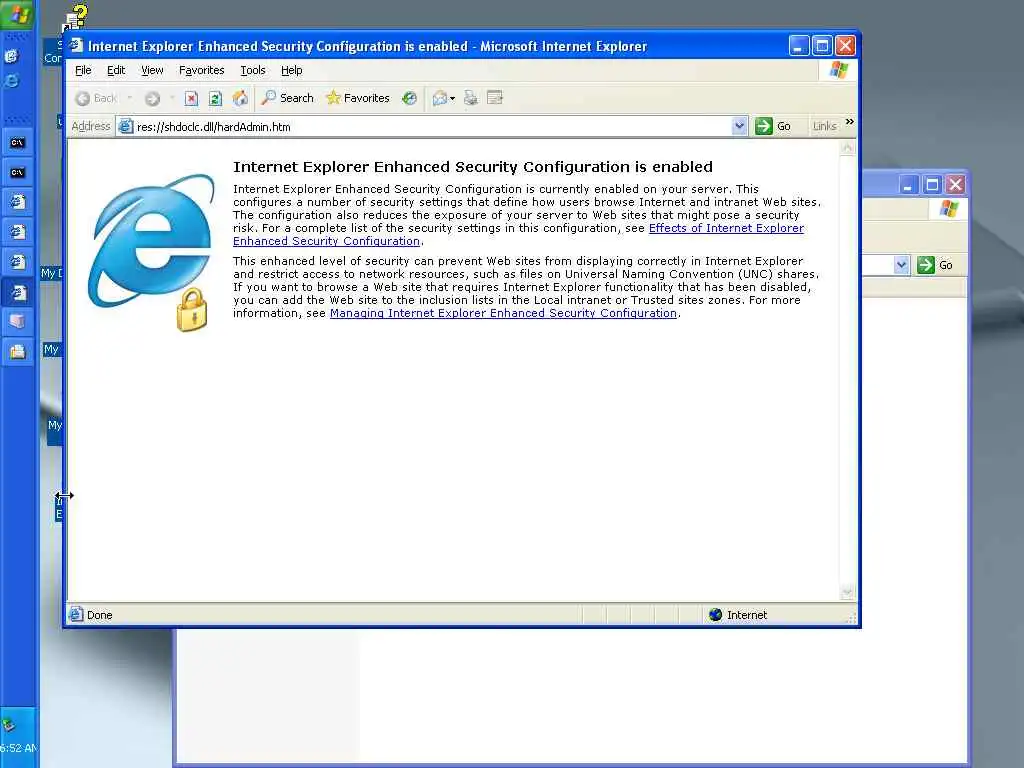Viewport: 1024px width, 768px height.
Task: Click the Back toolbar button
Action: (x=96, y=99)
